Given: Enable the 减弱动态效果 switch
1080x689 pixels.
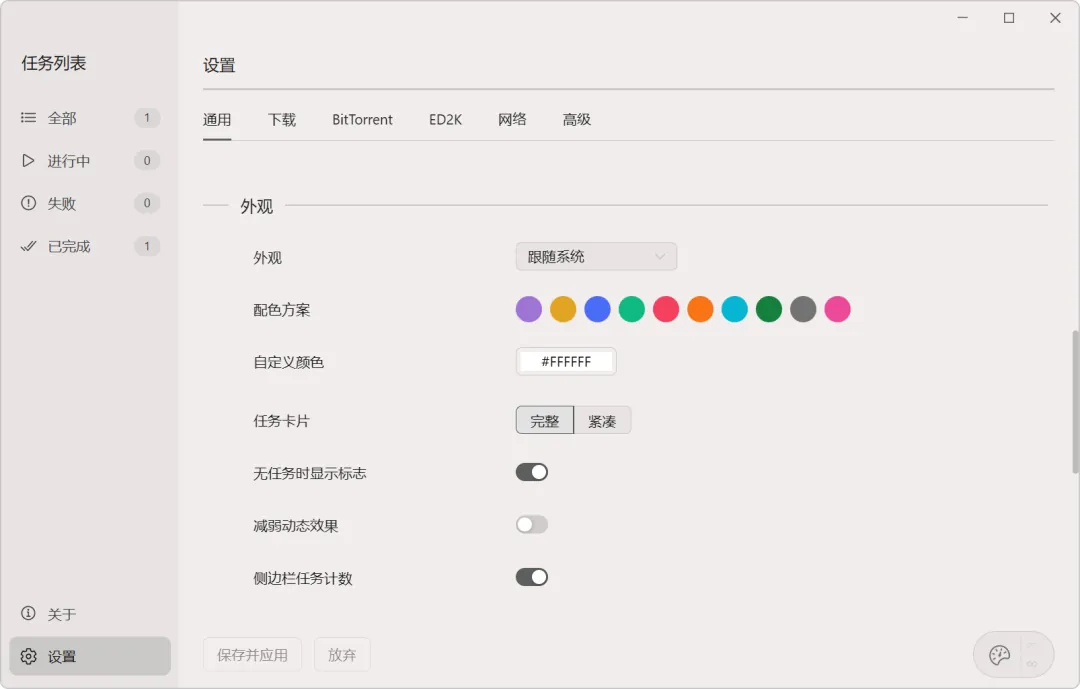Looking at the screenshot, I should [x=532, y=524].
